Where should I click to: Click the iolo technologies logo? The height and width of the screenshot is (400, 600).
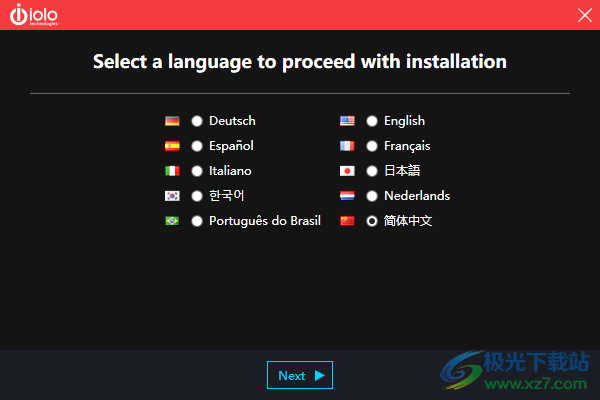[x=34, y=15]
